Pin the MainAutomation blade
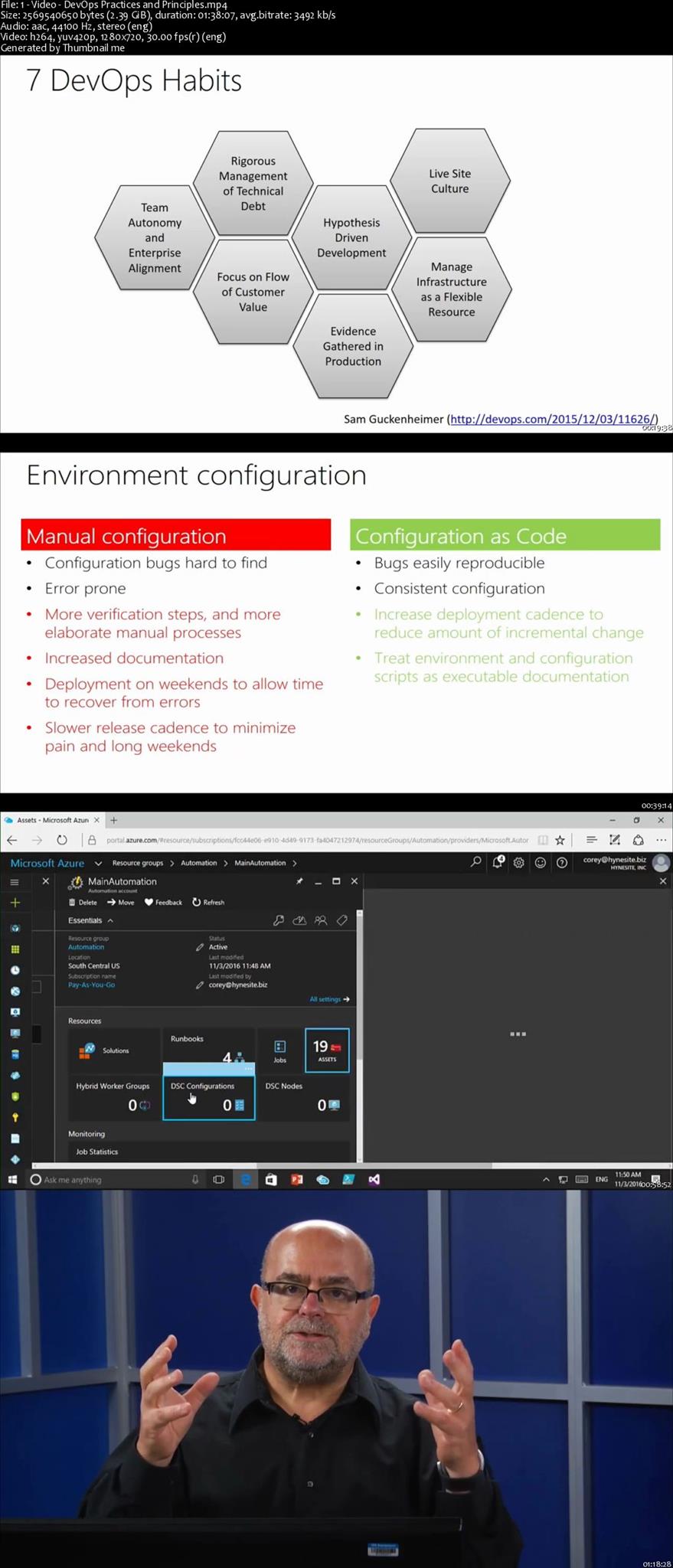Image resolution: width=673 pixels, height=1568 pixels. [299, 881]
